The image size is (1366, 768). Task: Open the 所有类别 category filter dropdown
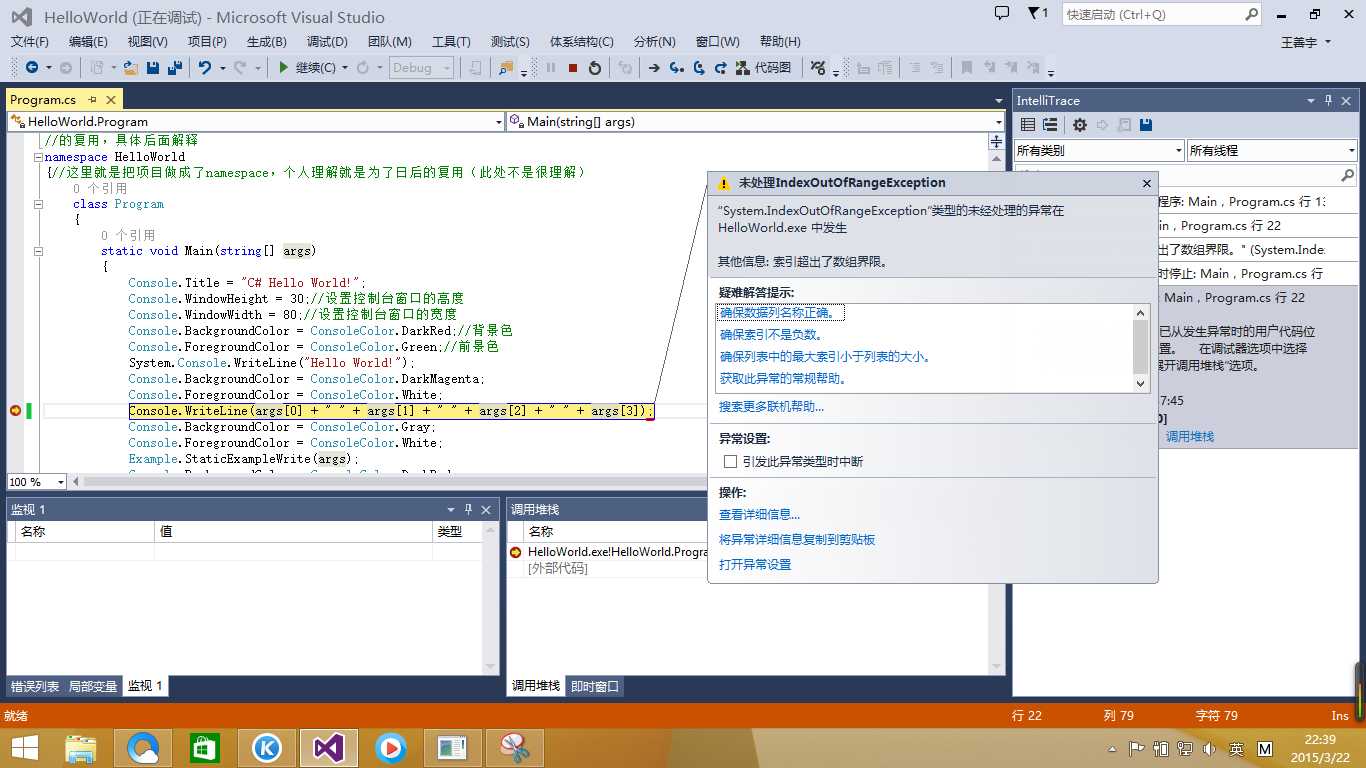pyautogui.click(x=1179, y=151)
